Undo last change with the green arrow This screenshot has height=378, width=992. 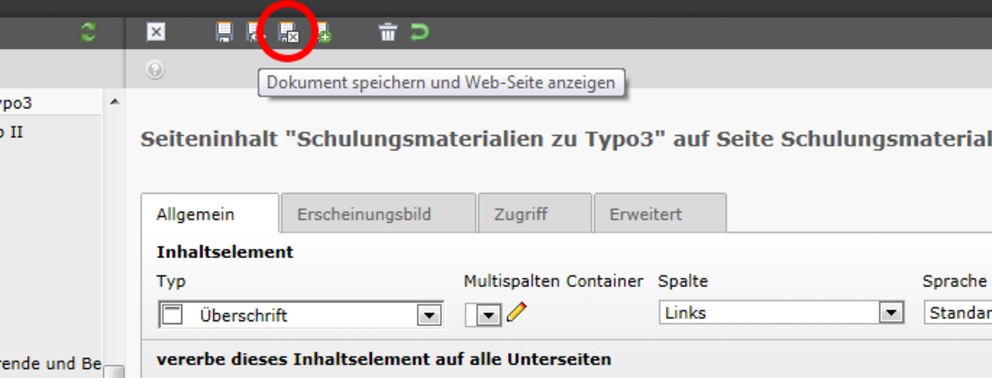[x=419, y=32]
